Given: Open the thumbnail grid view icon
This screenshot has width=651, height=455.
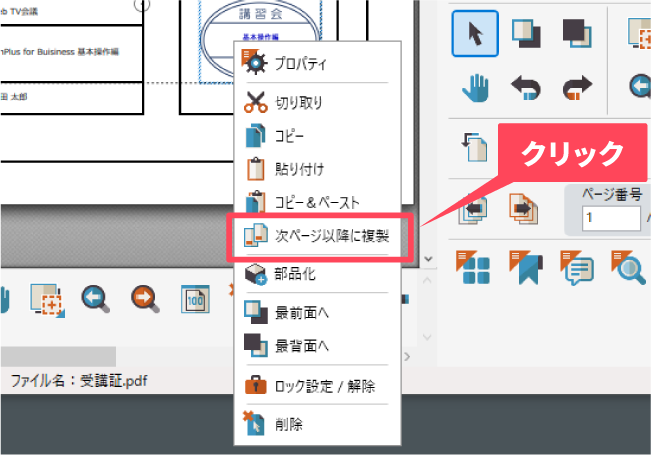Looking at the screenshot, I should 476,266.
